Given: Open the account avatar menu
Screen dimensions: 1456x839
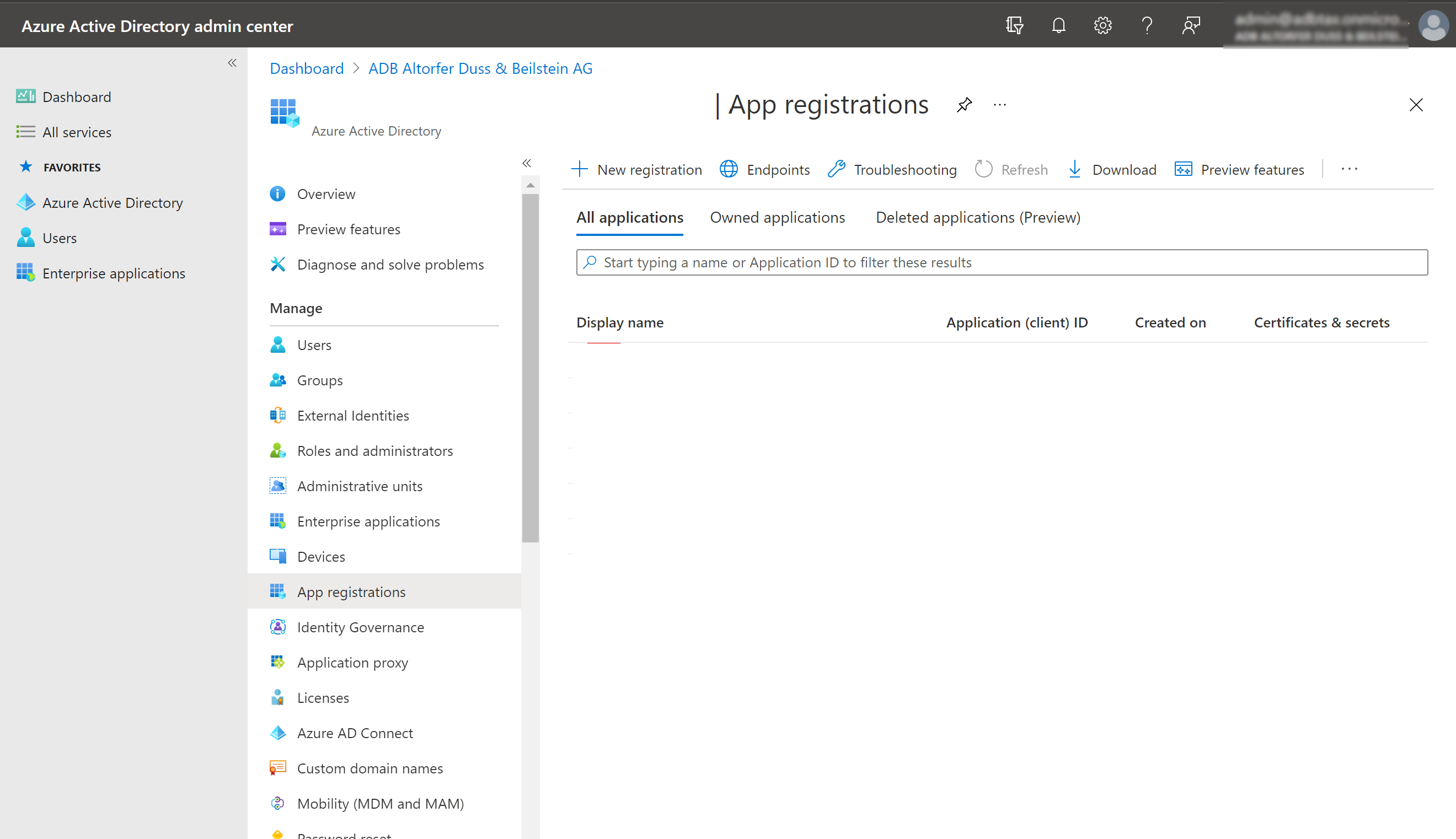Looking at the screenshot, I should (x=1433, y=25).
